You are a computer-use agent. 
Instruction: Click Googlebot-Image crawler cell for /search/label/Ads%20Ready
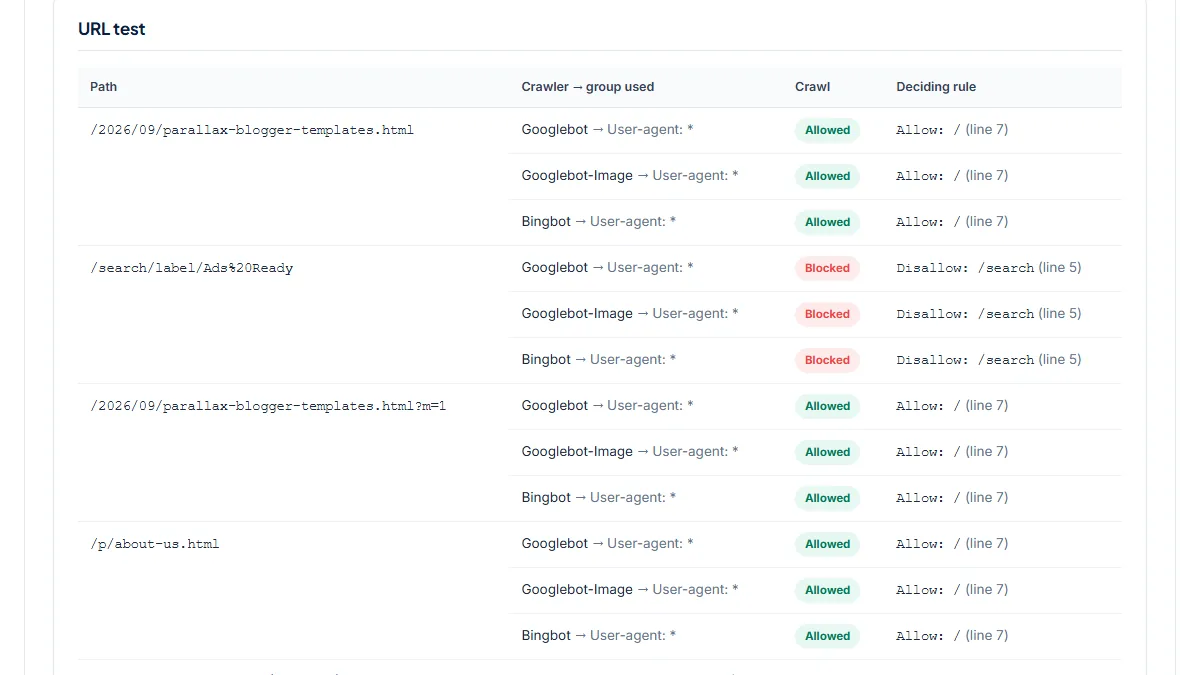click(x=630, y=314)
